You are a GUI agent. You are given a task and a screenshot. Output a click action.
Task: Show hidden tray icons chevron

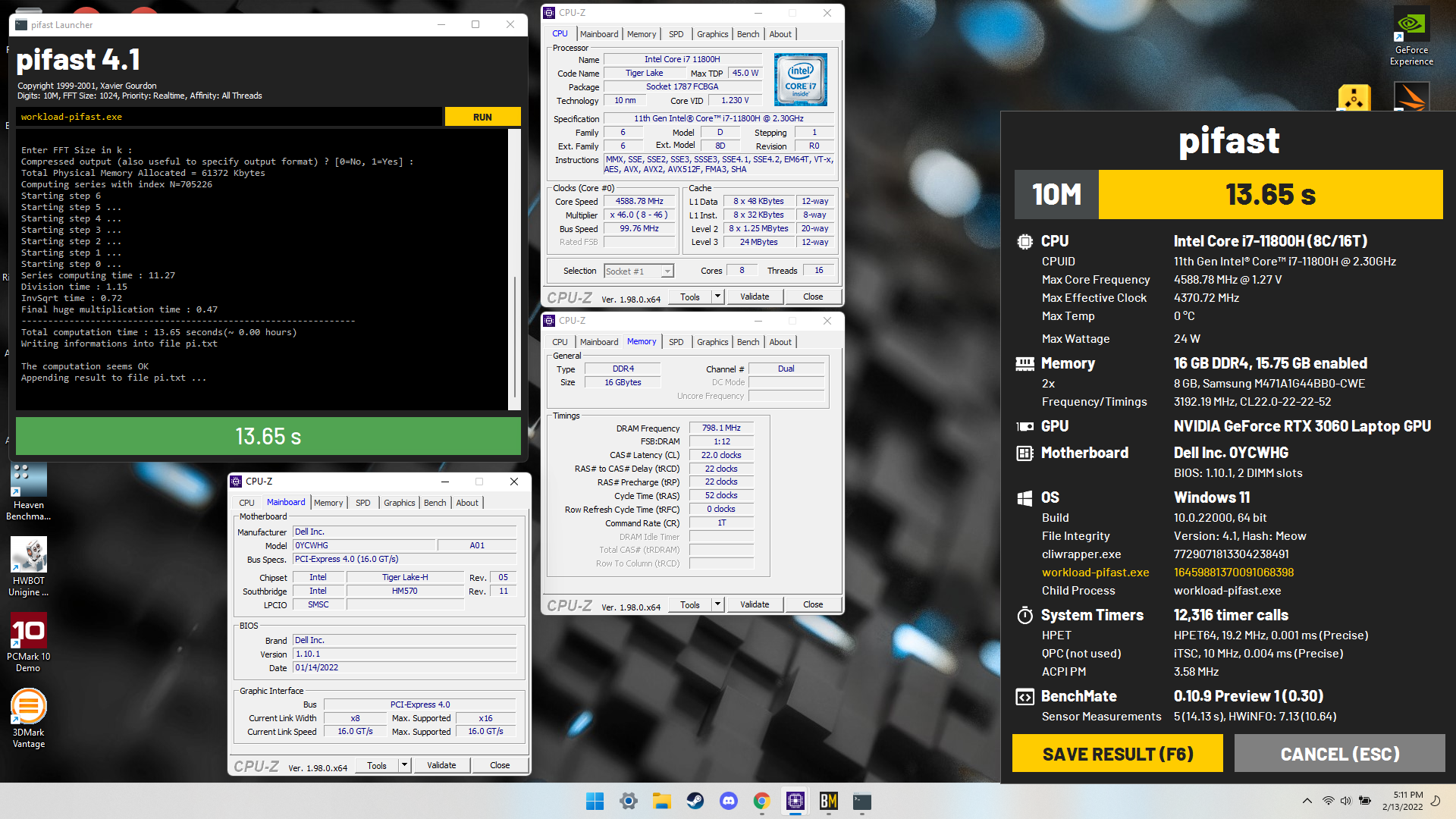[1307, 801]
